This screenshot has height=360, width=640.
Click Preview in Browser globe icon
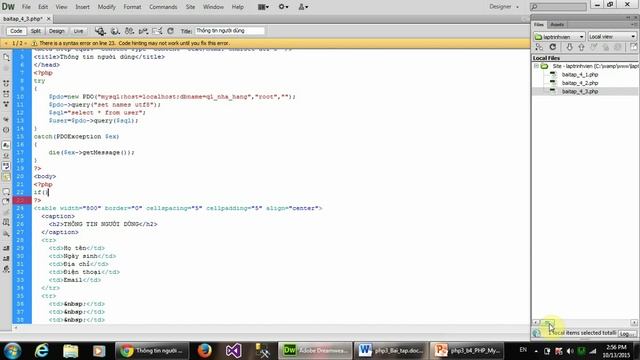click(x=115, y=31)
